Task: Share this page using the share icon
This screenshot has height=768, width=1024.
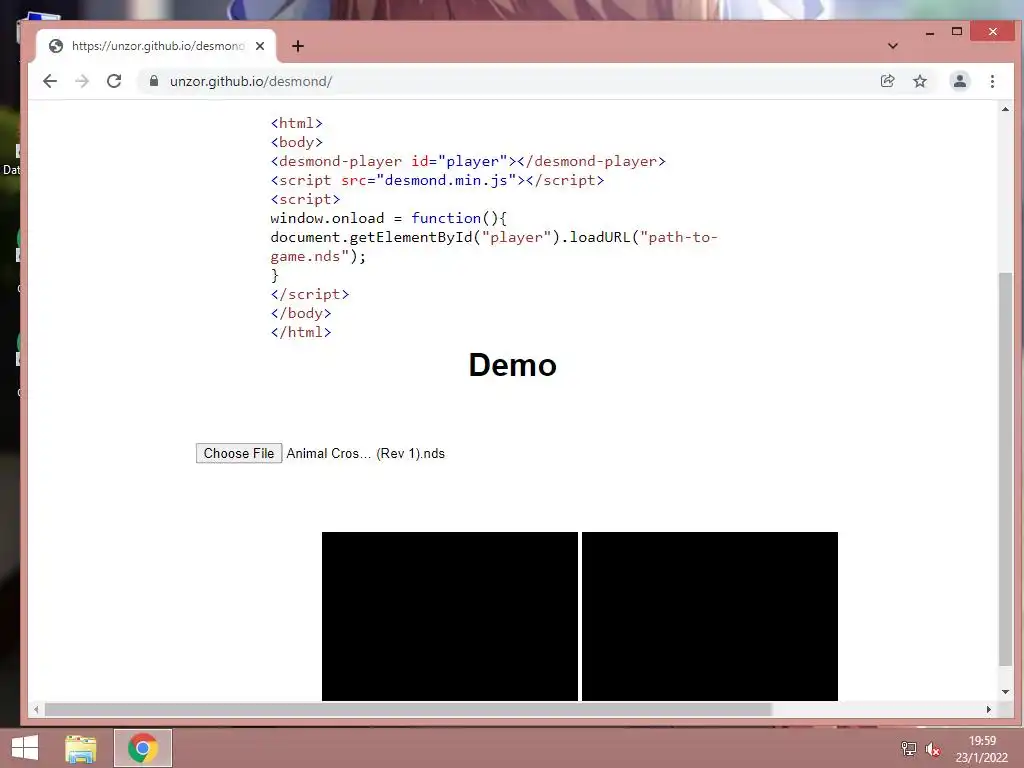Action: pos(888,81)
